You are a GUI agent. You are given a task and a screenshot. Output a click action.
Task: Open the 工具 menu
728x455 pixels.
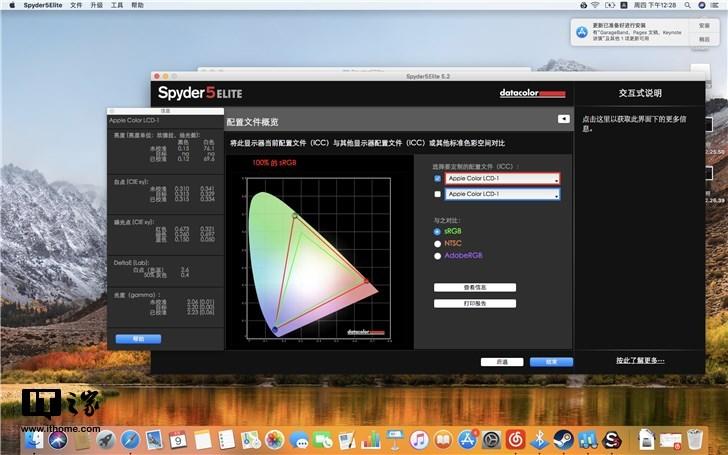[117, 5]
